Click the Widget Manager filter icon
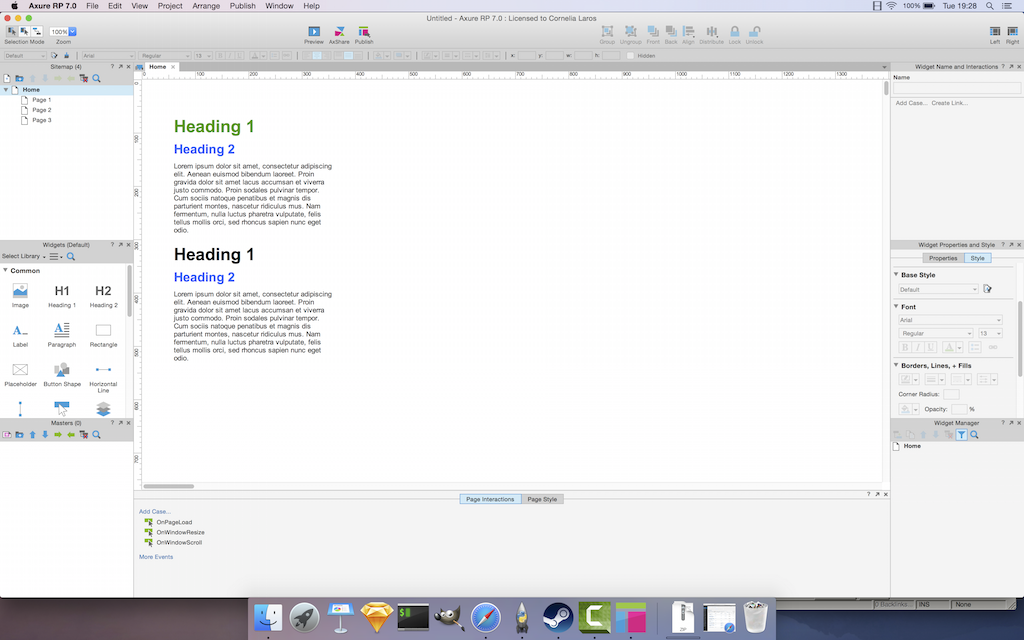 (961, 435)
